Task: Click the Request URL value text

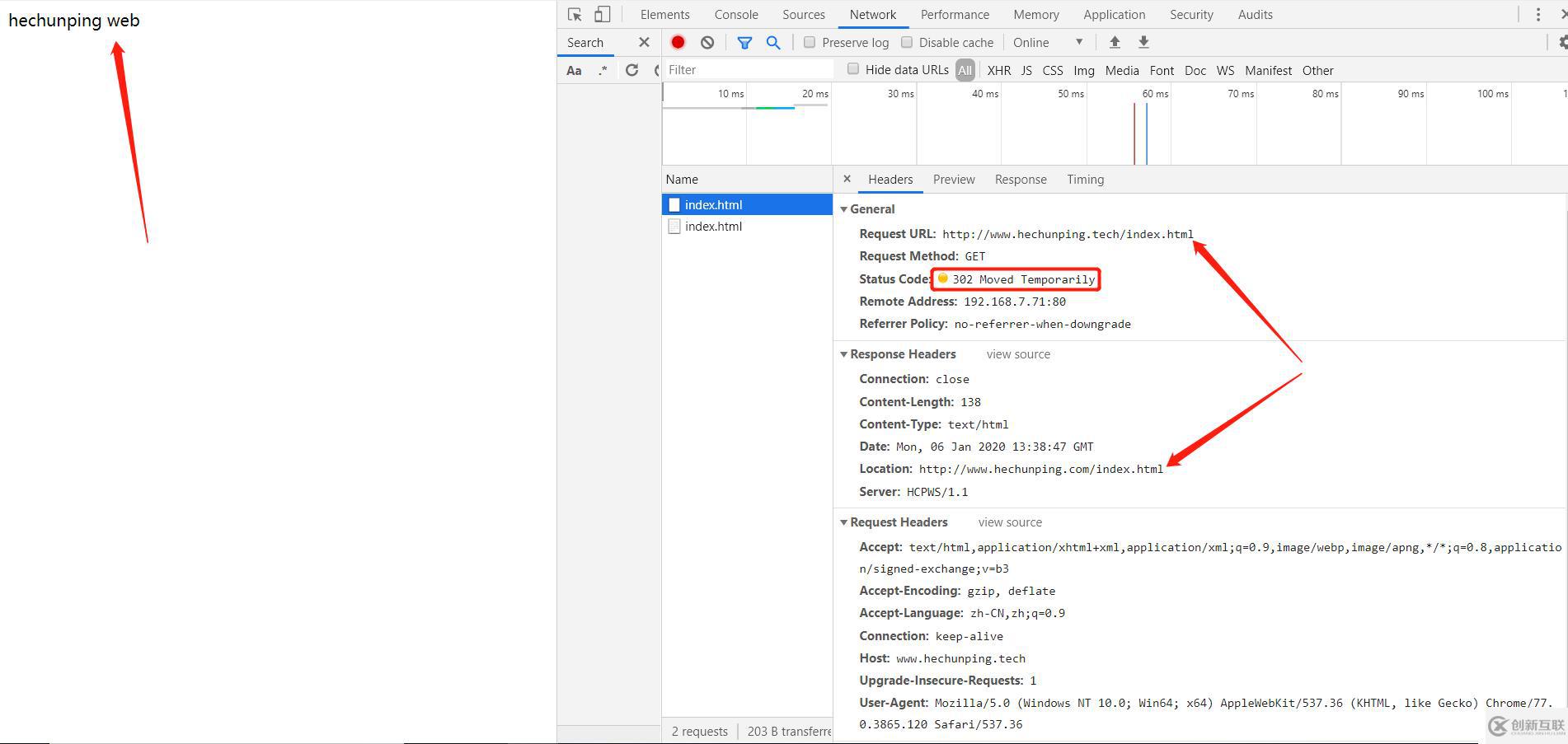Action: click(x=1068, y=234)
